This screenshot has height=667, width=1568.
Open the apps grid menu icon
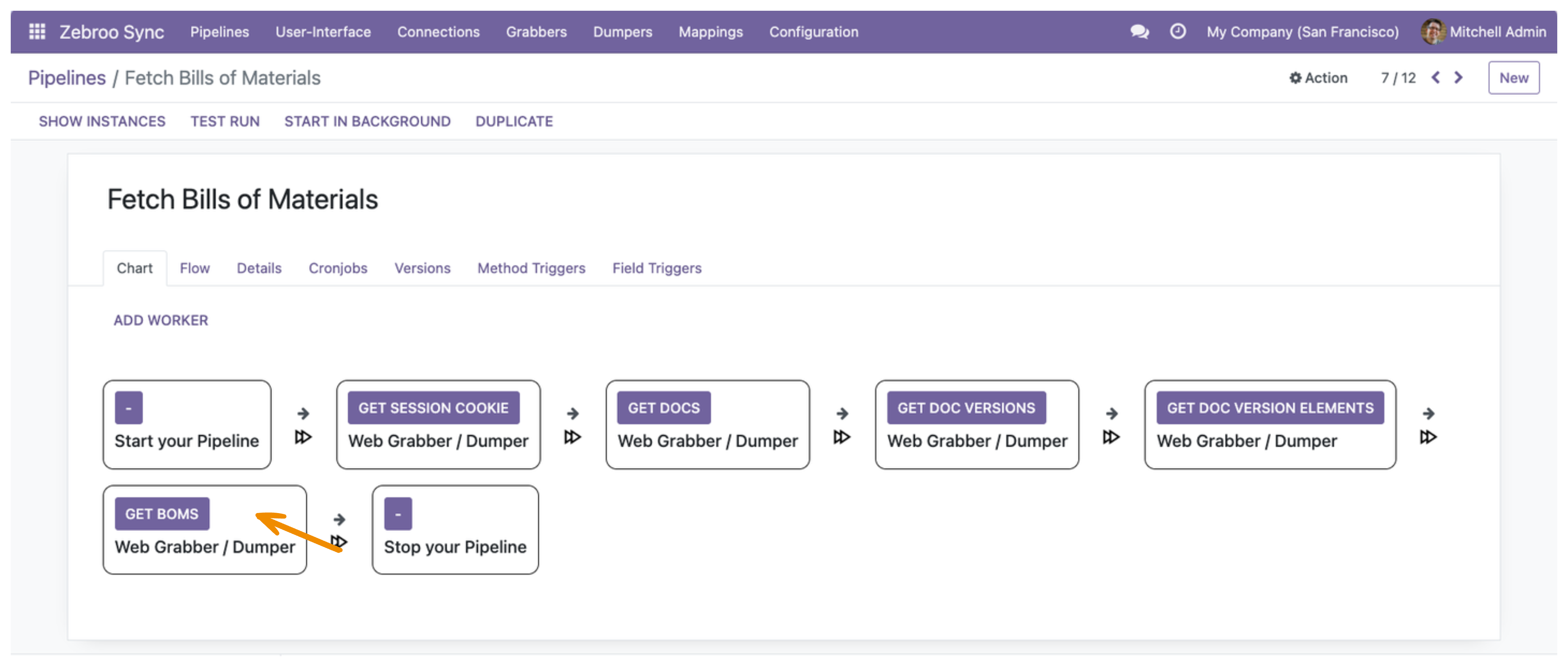pyautogui.click(x=37, y=32)
